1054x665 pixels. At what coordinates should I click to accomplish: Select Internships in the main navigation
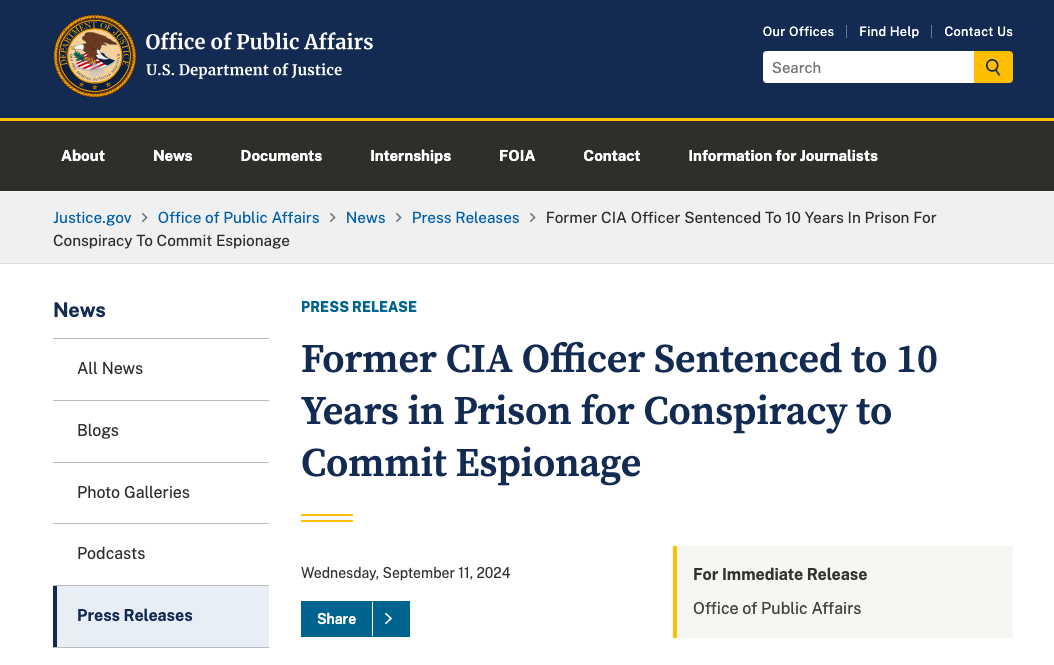pos(410,156)
